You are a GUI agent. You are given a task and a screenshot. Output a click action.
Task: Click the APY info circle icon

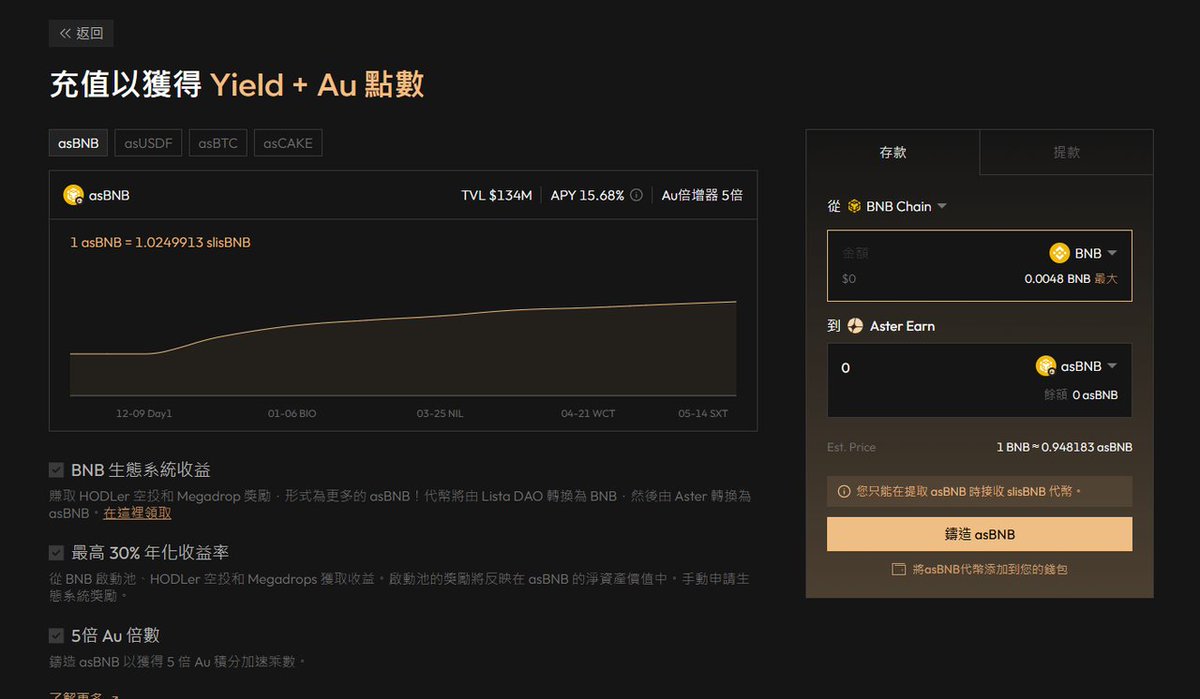click(x=635, y=195)
